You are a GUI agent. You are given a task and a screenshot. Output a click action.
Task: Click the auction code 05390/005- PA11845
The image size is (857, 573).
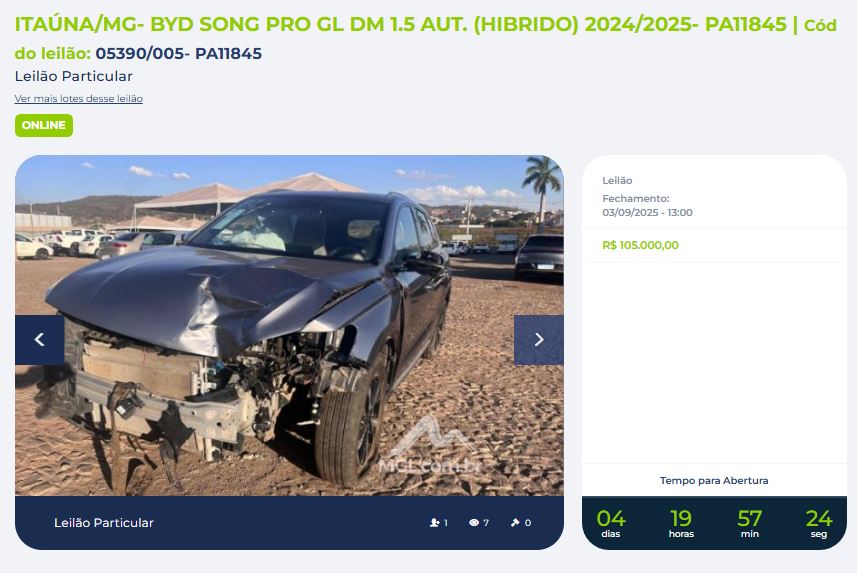(x=179, y=54)
